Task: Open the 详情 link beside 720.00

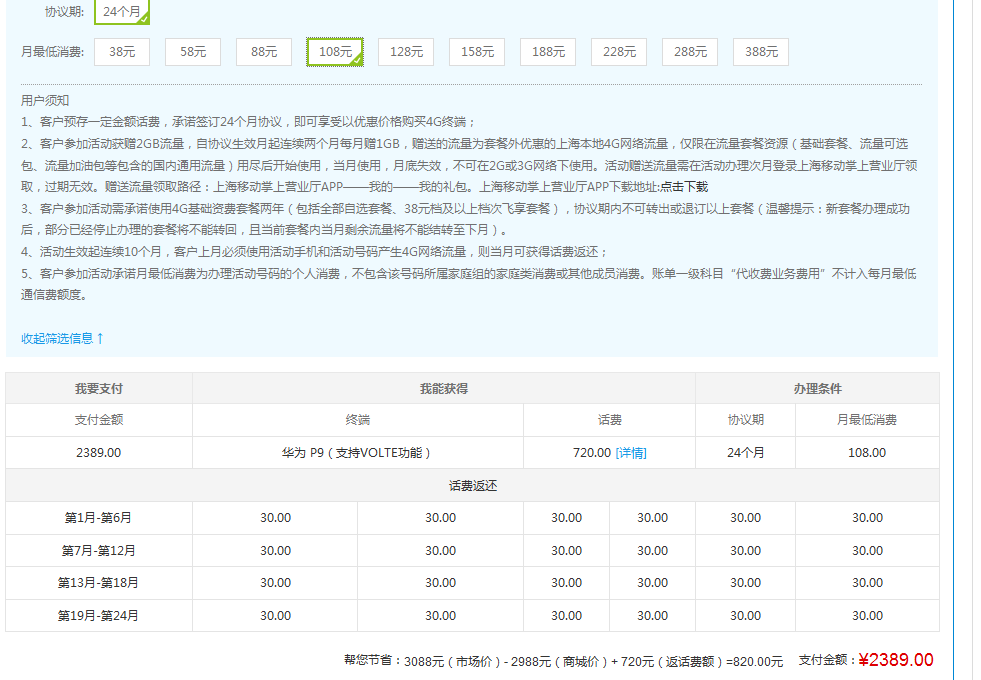Action: pyautogui.click(x=631, y=453)
